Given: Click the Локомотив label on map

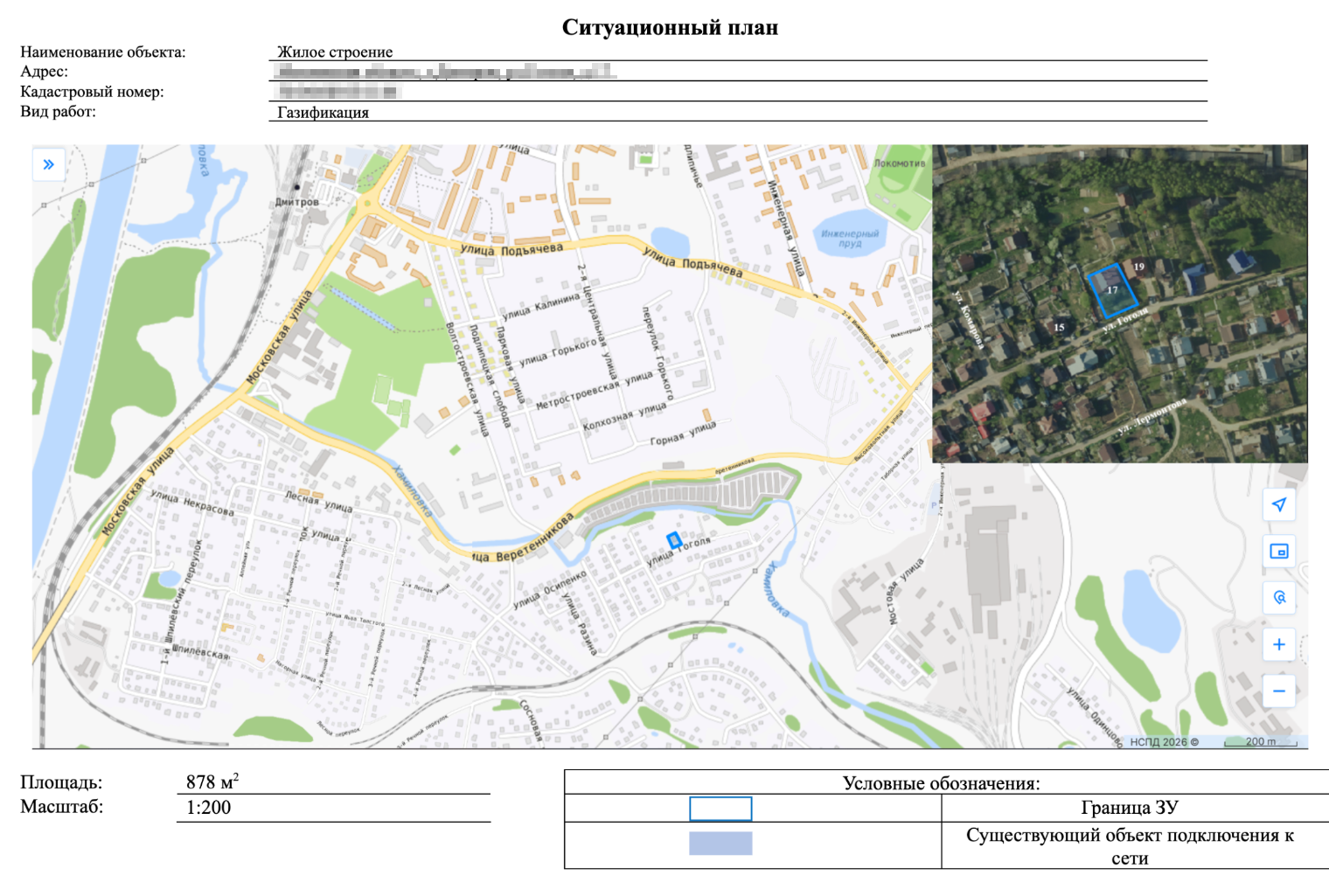Looking at the screenshot, I should click(899, 163).
